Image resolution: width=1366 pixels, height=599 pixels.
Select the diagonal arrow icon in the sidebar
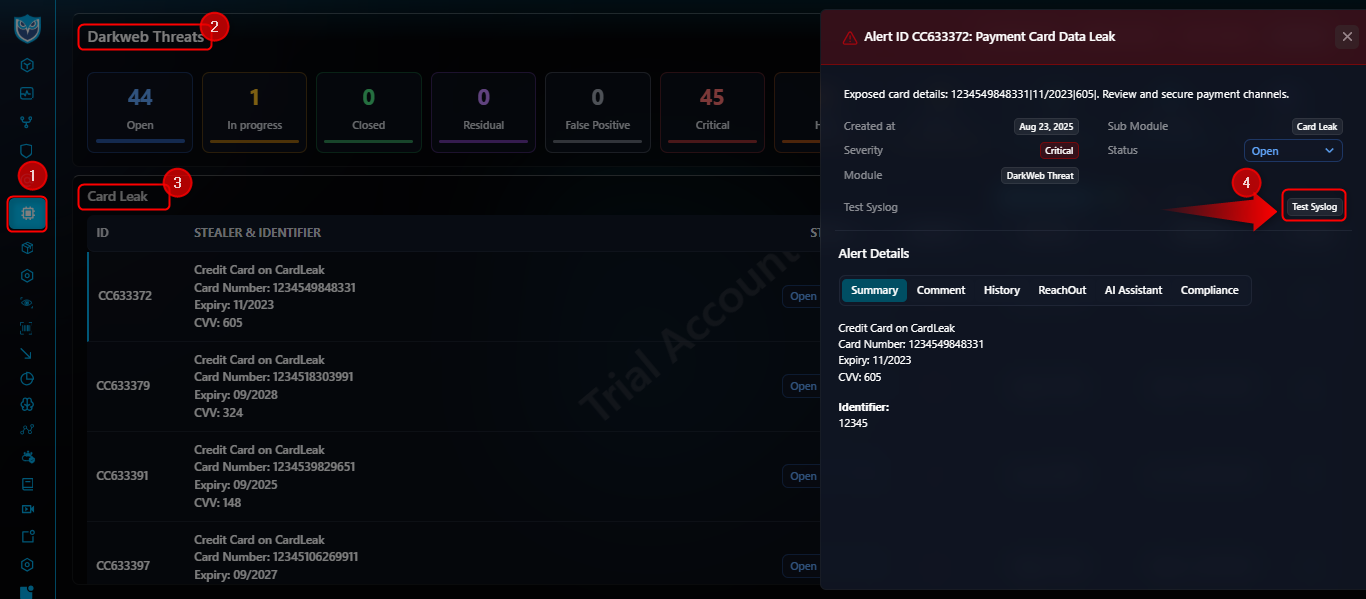tap(27, 353)
